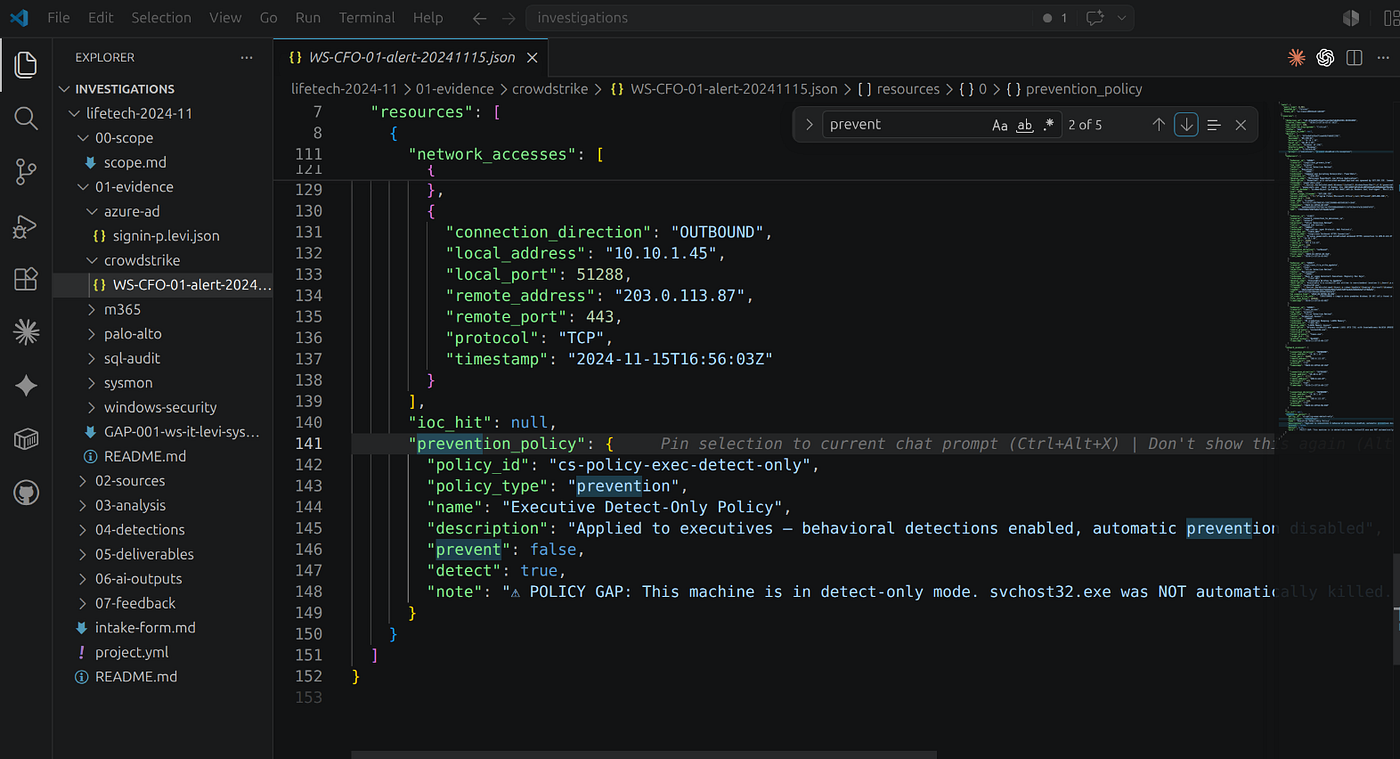The height and width of the screenshot is (759, 1400).
Task: Open the GitHub view in activity bar
Action: 26,492
